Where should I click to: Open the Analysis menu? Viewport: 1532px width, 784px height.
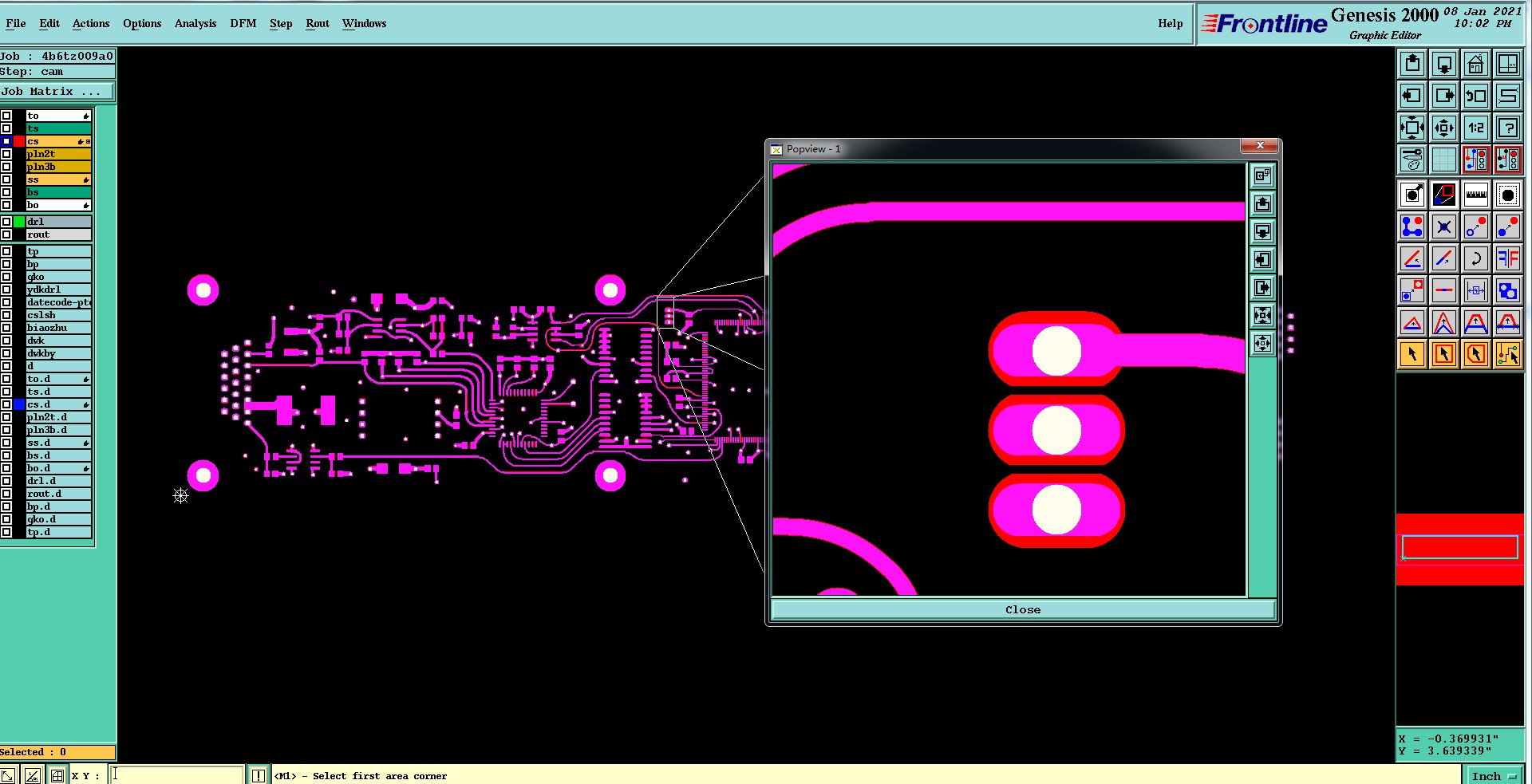tap(195, 23)
